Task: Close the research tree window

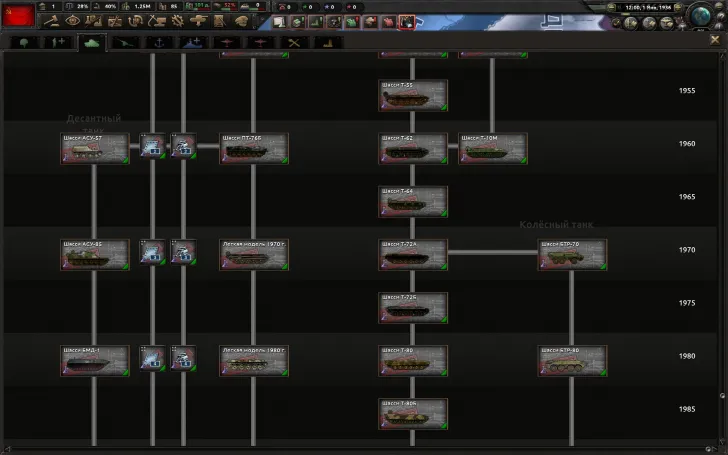Action: click(x=715, y=40)
